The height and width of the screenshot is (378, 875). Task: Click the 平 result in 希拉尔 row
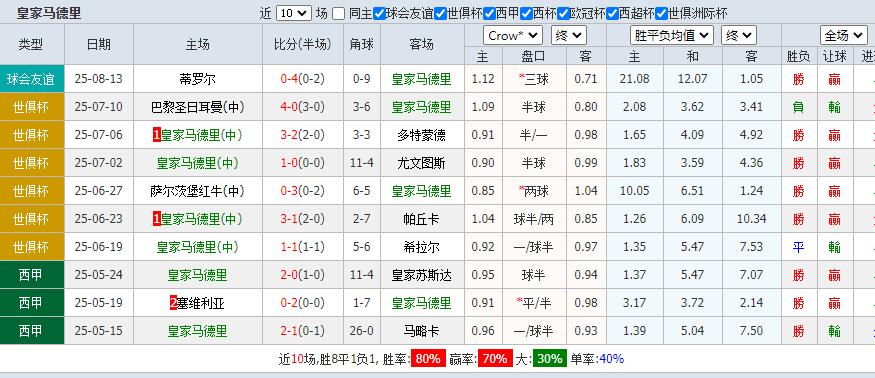799,247
